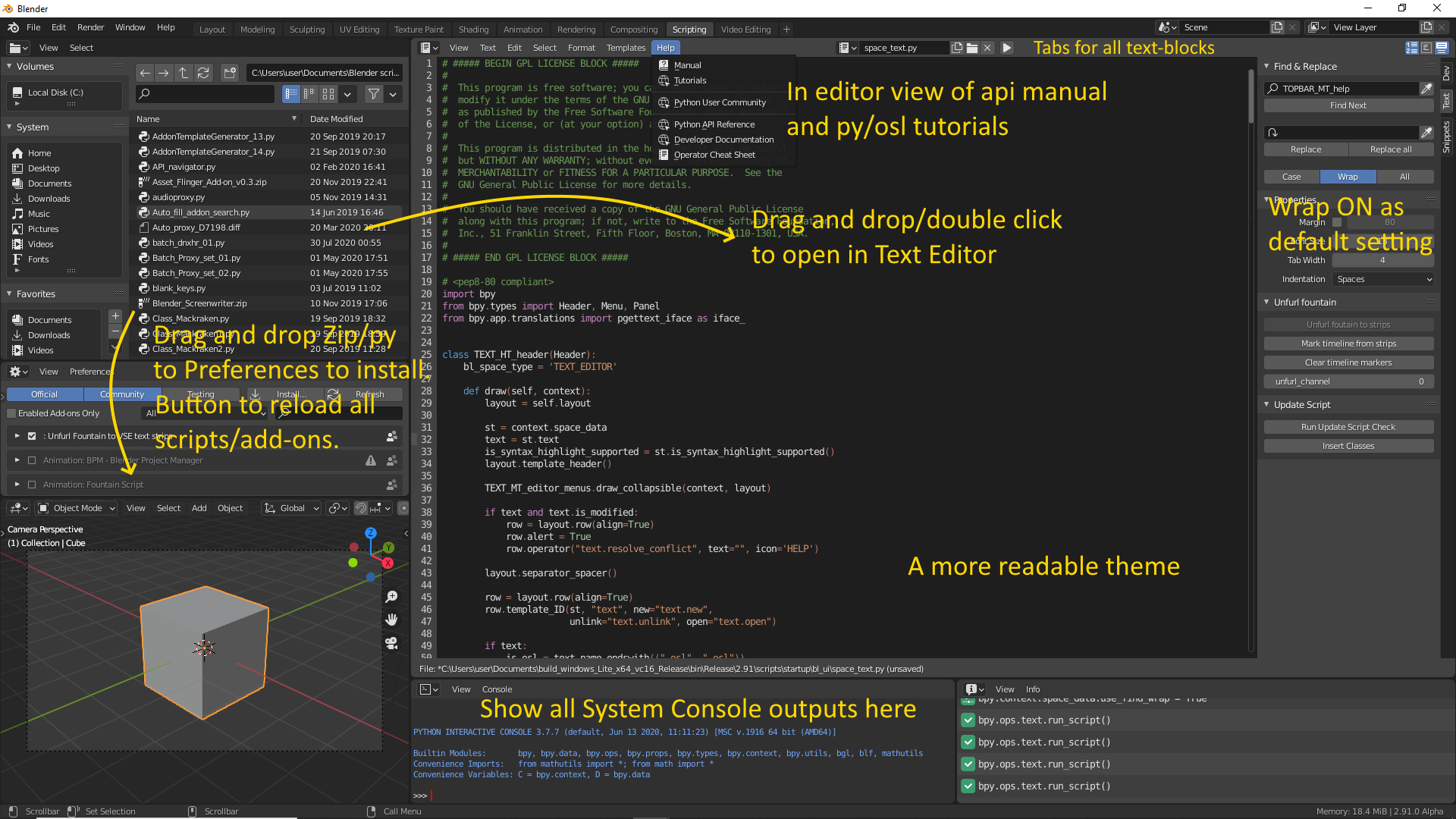Collapse the Find & Replace panel
Screen dimensions: 1456x819
(1266, 67)
